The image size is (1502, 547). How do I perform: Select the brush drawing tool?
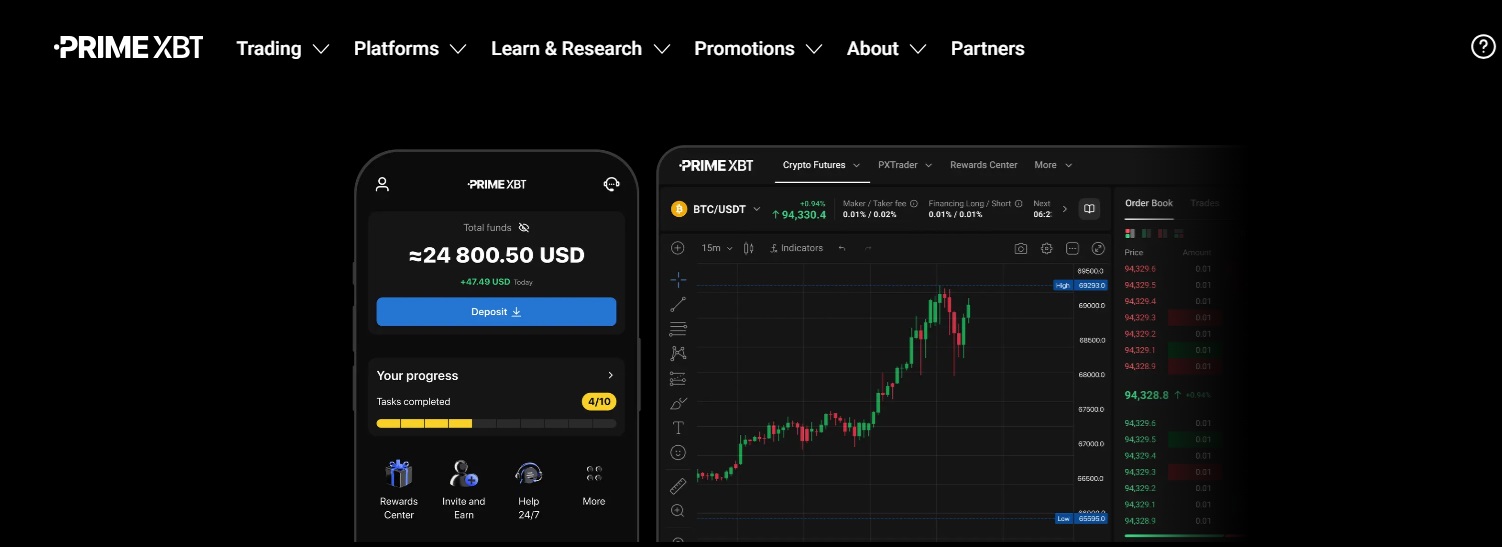coord(678,403)
